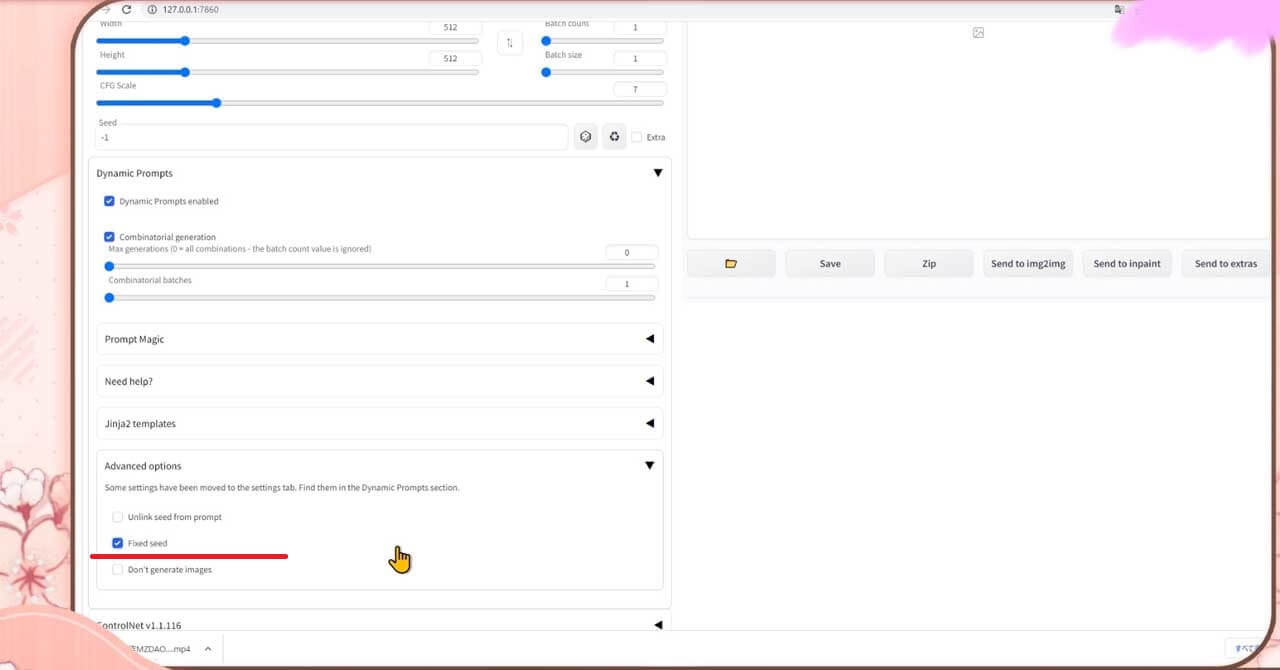Click the CFG Scale slider handle
Viewport: 1280px width, 670px height.
[216, 103]
